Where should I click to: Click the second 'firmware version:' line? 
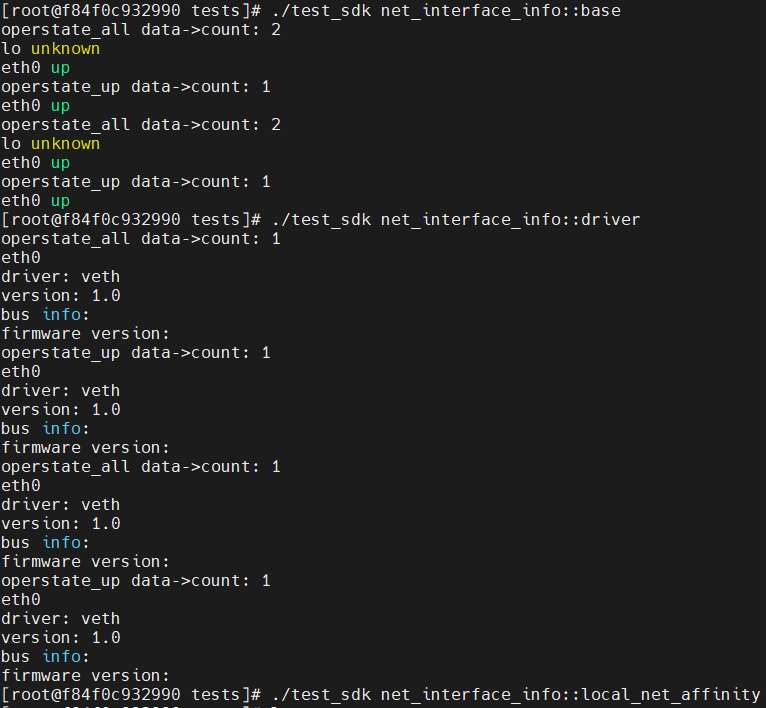point(85,448)
